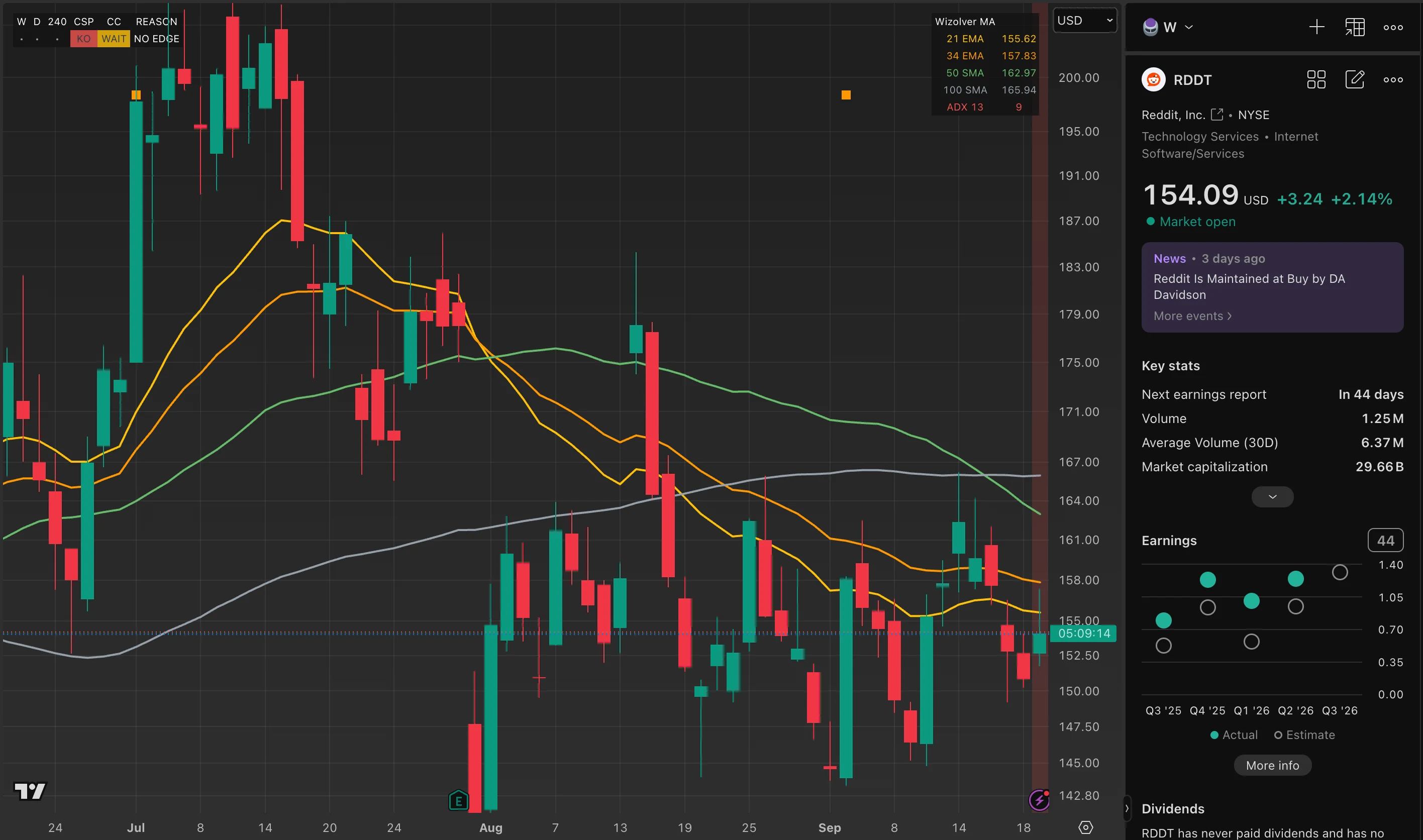Open the Reddit DA Davidson news card

click(1272, 287)
